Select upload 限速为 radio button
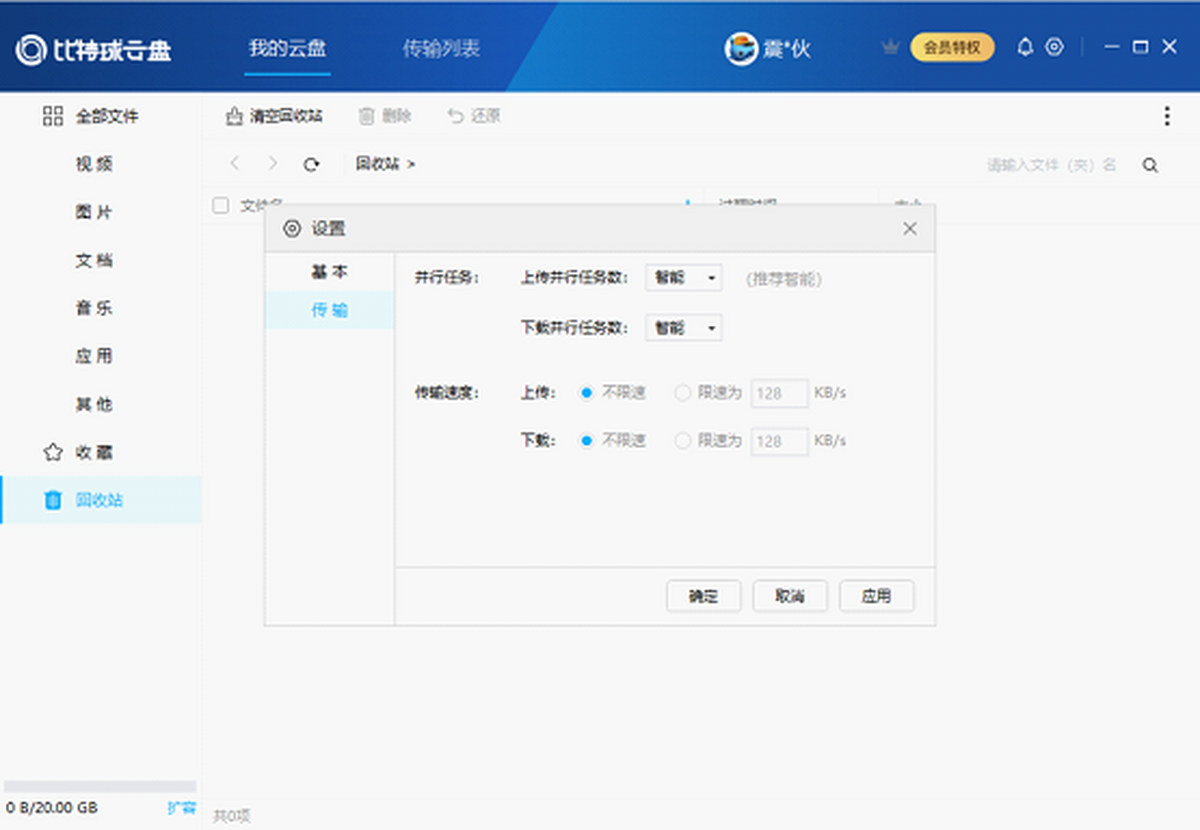 (683, 393)
